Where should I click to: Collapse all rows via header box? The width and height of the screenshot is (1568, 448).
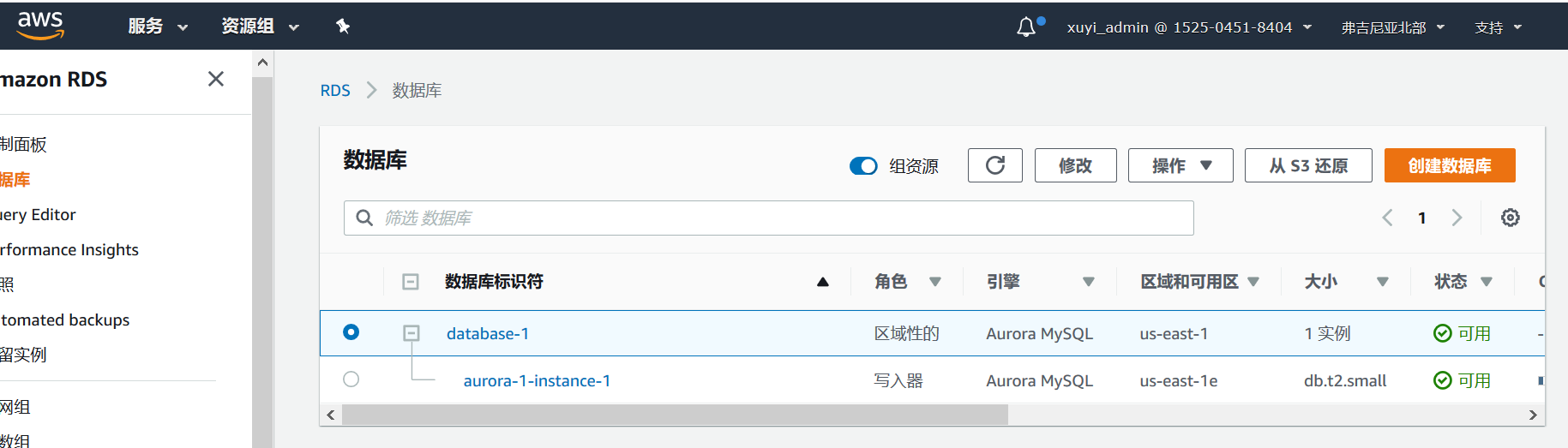(x=411, y=282)
